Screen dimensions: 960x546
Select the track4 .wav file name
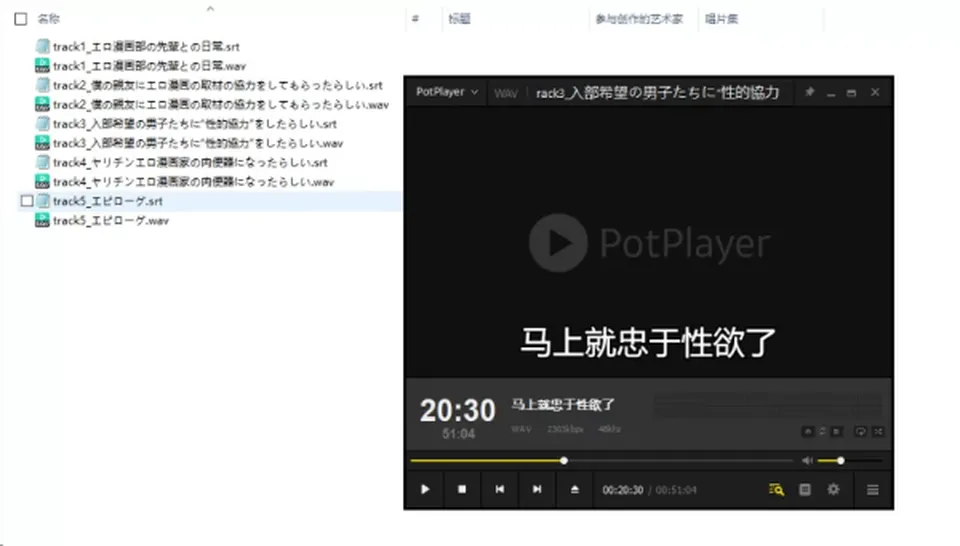click(x=193, y=182)
